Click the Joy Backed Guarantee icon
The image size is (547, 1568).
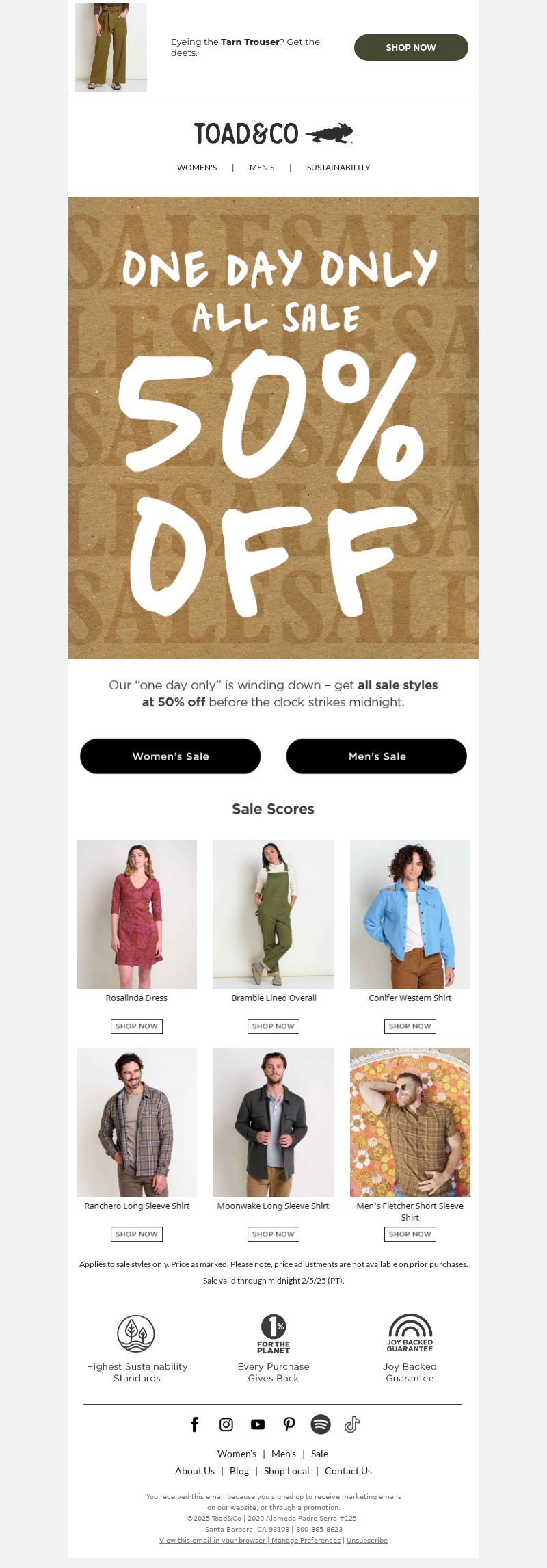pos(410,1333)
